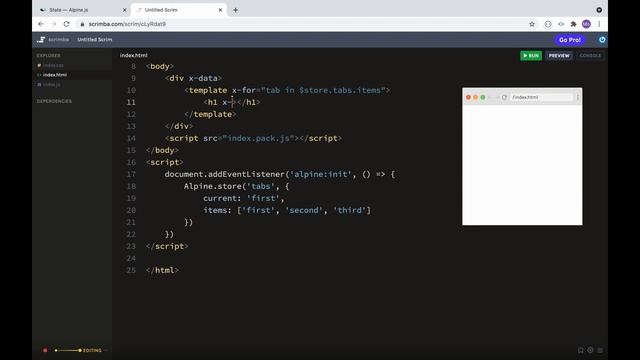This screenshot has width=640, height=360.
Task: Open the CONSOLE panel
Action: [x=590, y=56]
